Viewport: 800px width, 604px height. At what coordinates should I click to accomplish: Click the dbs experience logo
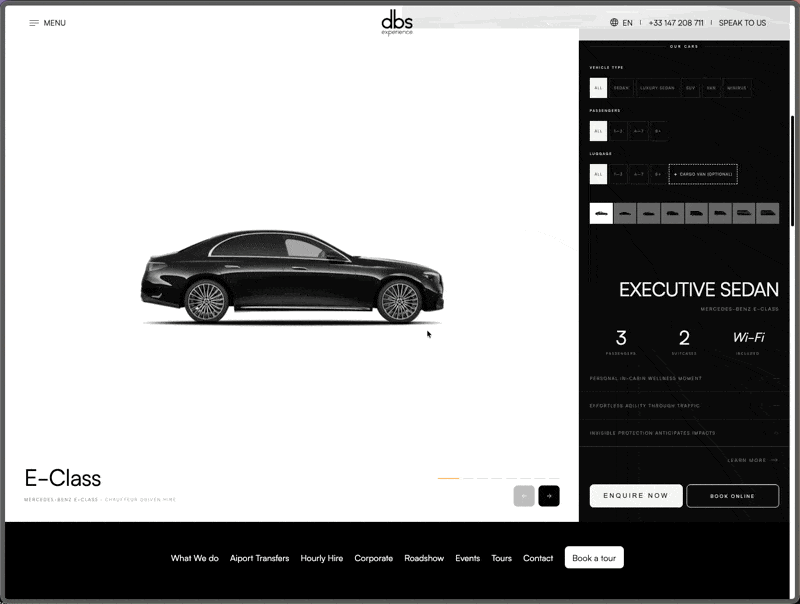click(x=397, y=23)
